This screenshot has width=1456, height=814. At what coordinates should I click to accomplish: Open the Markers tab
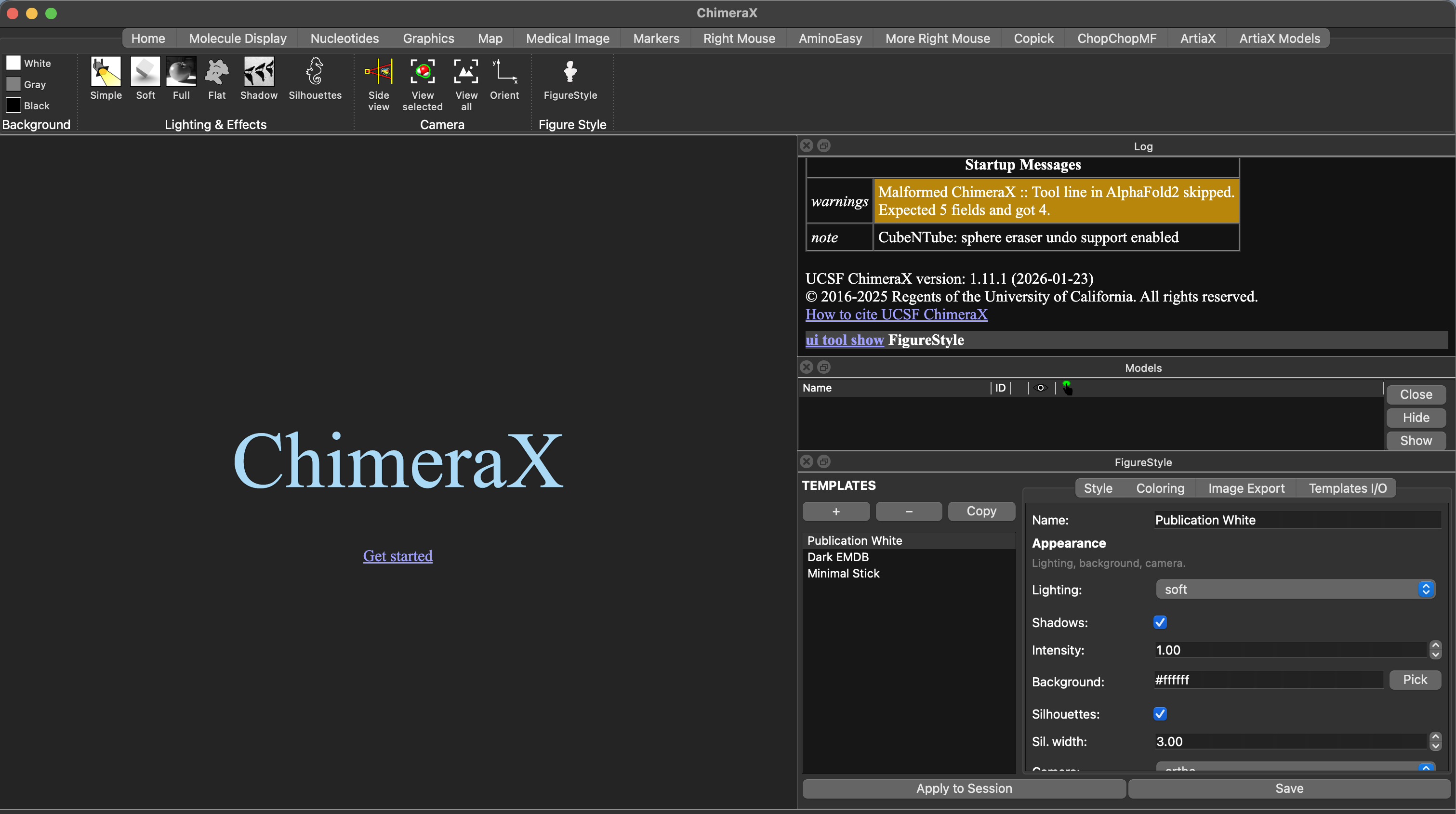click(x=656, y=39)
